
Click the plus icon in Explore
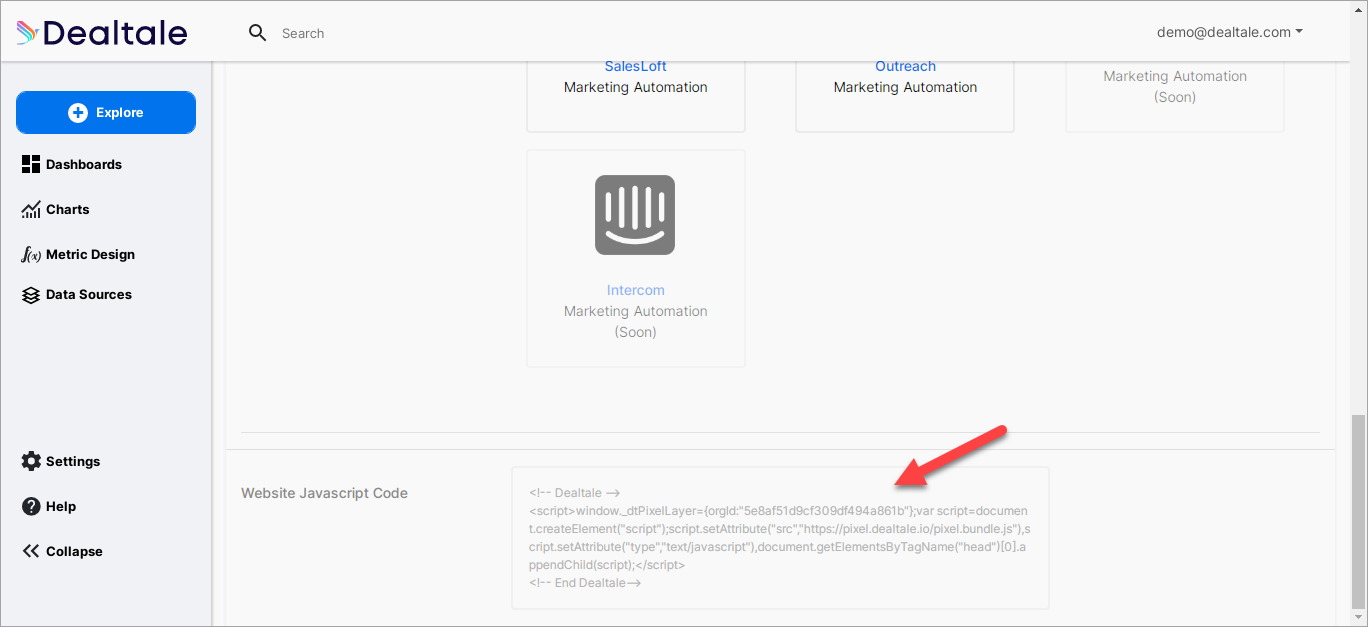tap(78, 113)
